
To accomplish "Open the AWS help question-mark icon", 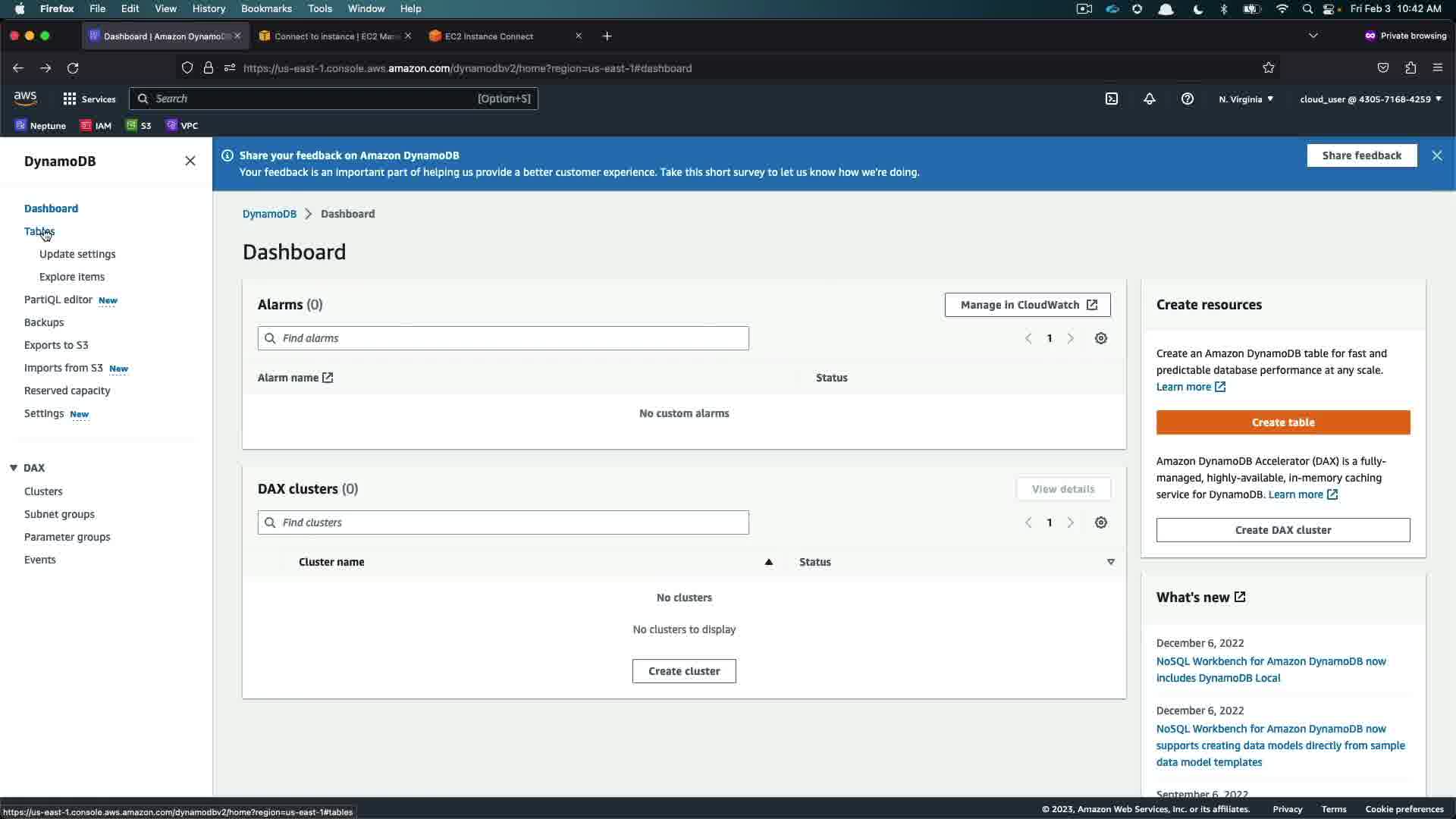I will [x=1188, y=99].
